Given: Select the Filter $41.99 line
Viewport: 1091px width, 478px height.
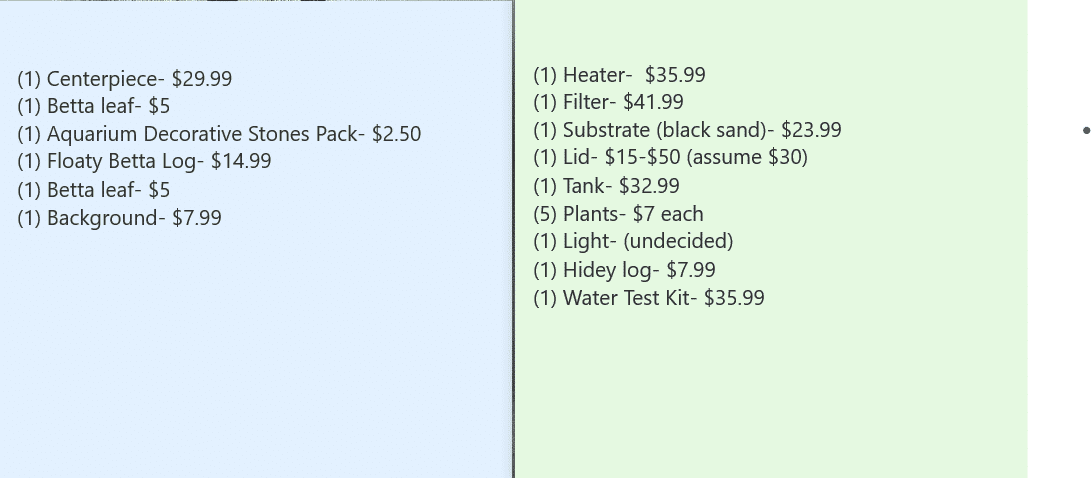Looking at the screenshot, I should coord(608,102).
